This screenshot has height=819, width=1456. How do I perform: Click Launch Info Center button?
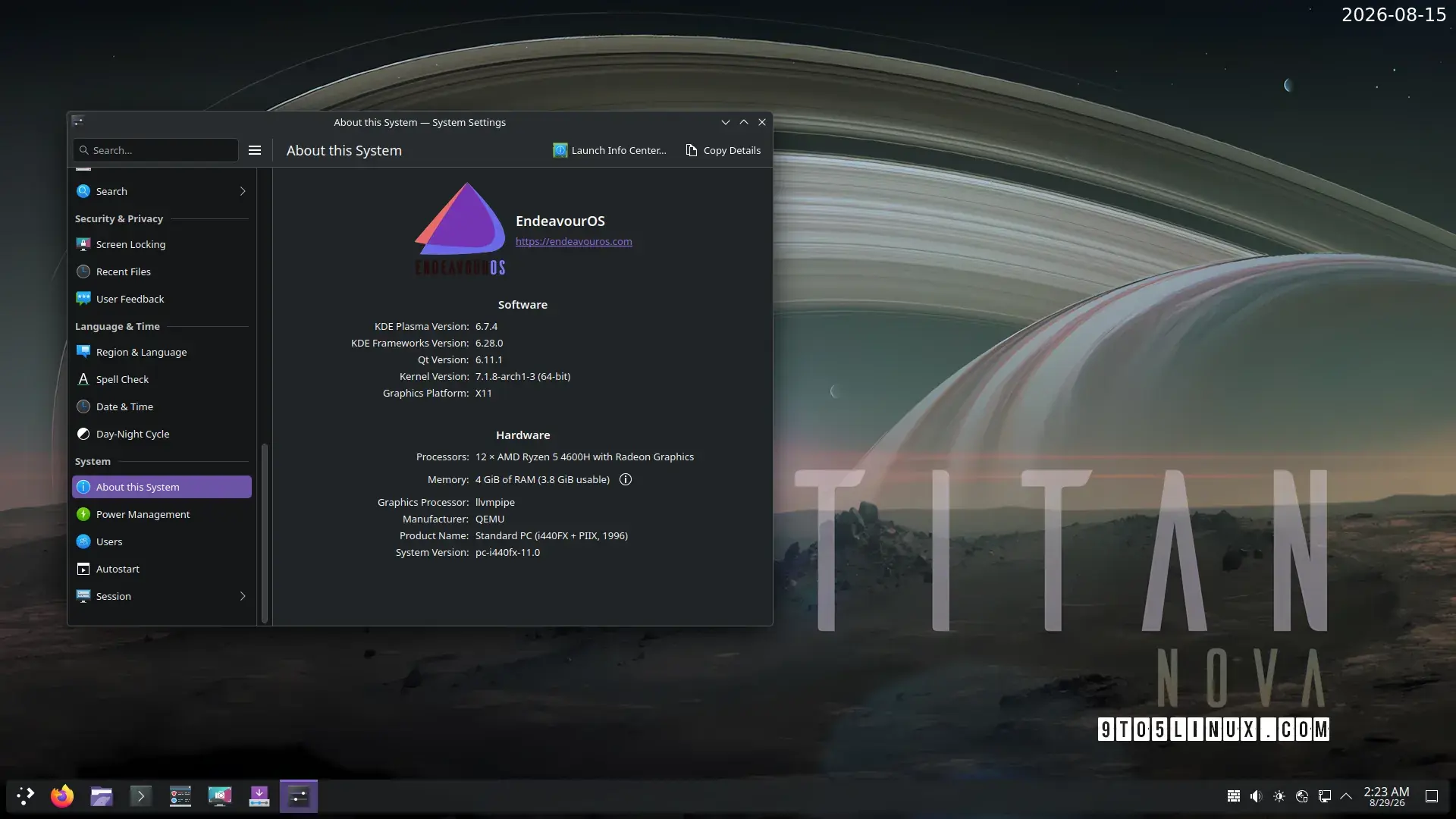tap(610, 150)
